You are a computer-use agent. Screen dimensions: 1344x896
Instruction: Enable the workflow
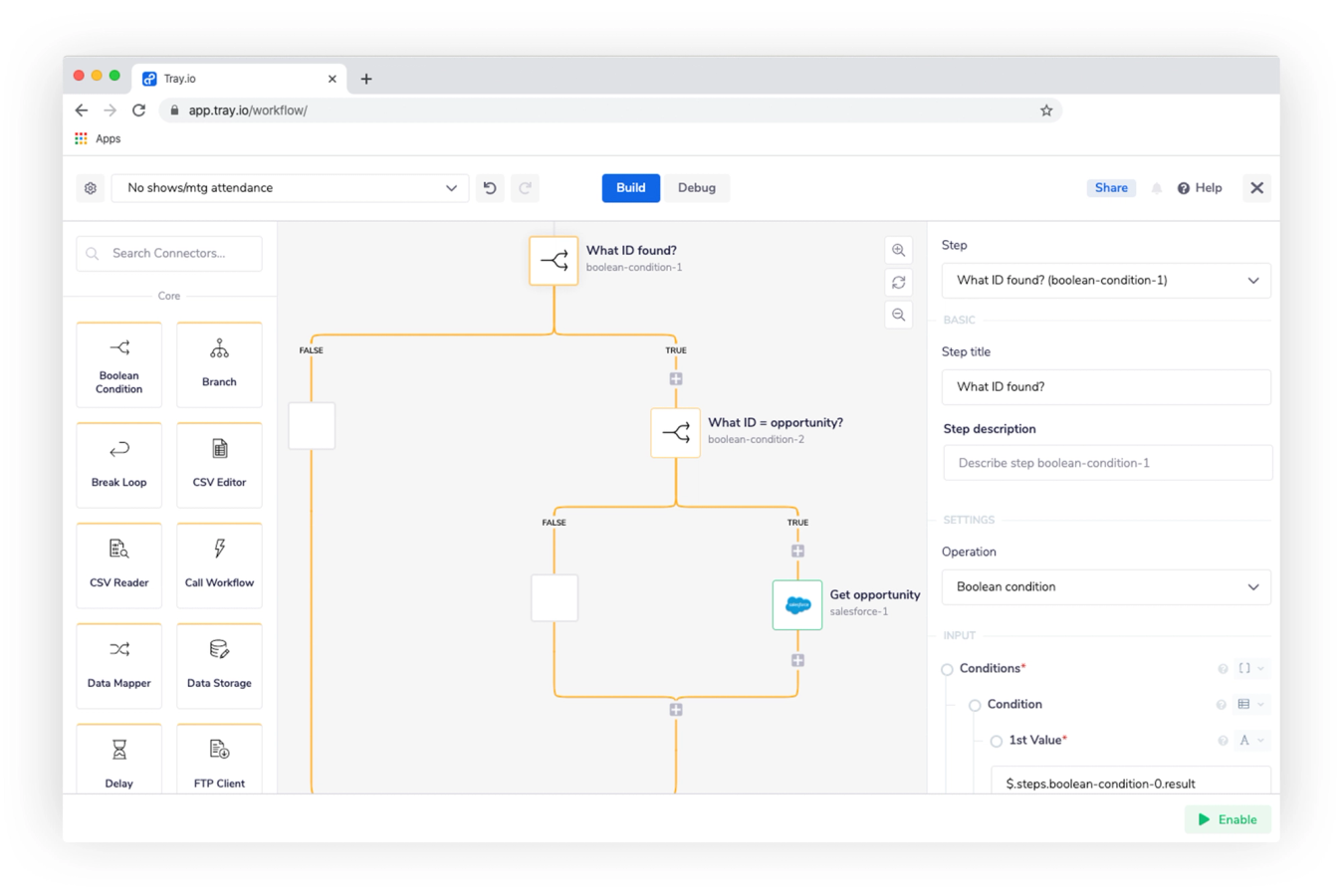click(x=1228, y=819)
